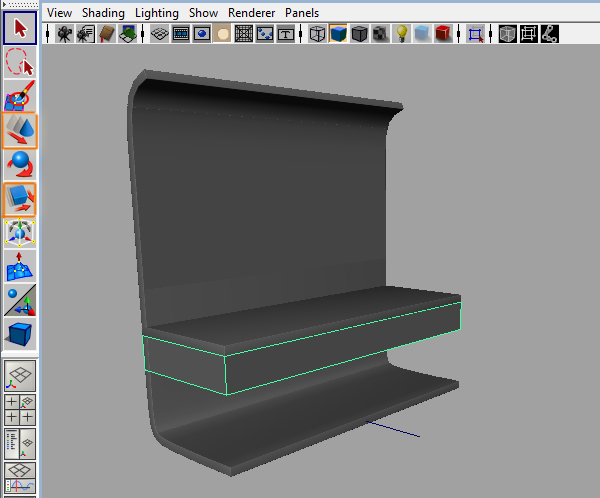Click the Select Camera icon
The width and height of the screenshot is (600, 498).
(x=64, y=34)
